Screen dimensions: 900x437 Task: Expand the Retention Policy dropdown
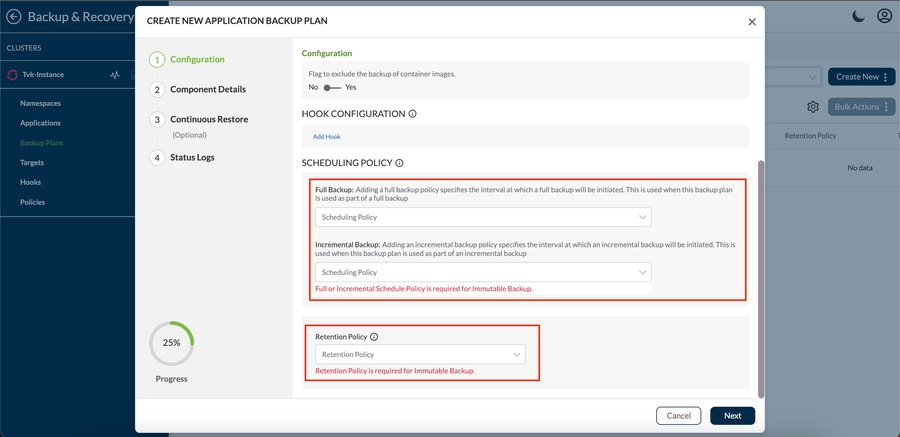pyautogui.click(x=420, y=354)
